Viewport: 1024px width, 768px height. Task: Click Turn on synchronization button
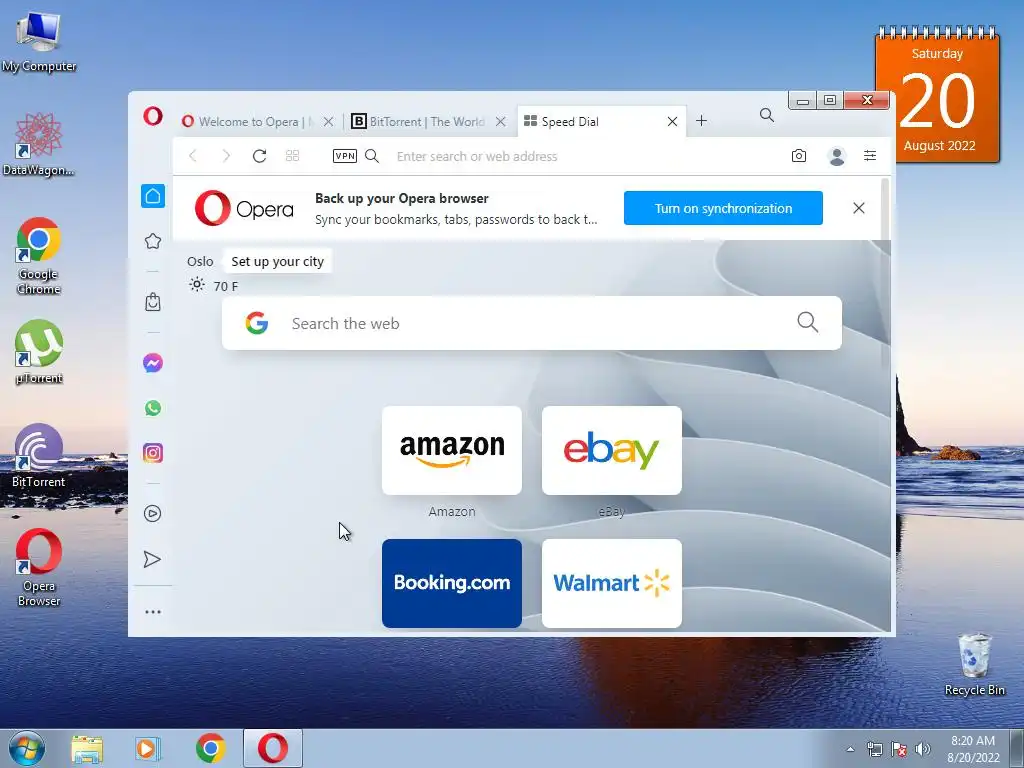723,208
